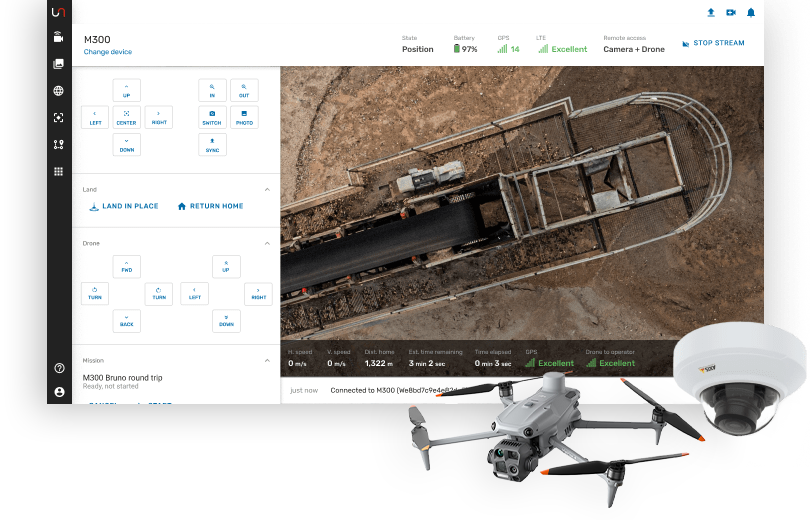This screenshot has height=520, width=810.
Task: Click the 'Ready, not started' mission status
Action: tap(111, 386)
